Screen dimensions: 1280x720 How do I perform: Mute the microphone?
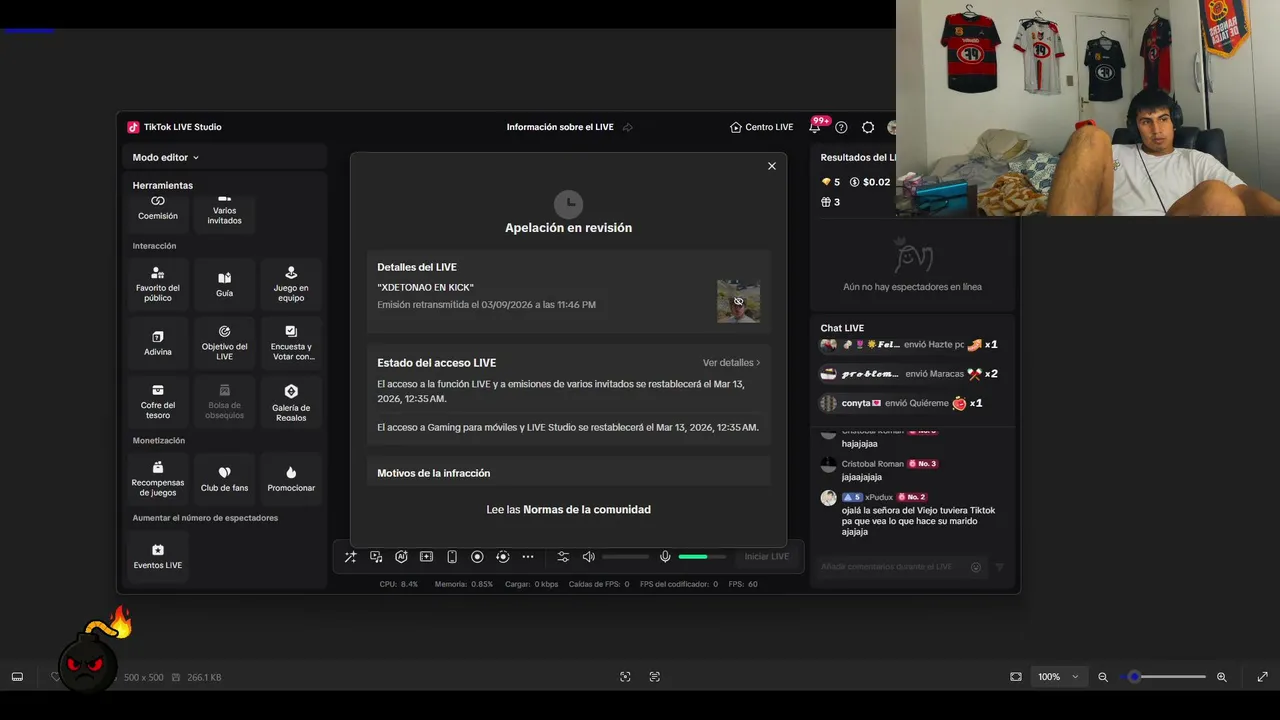coord(665,557)
